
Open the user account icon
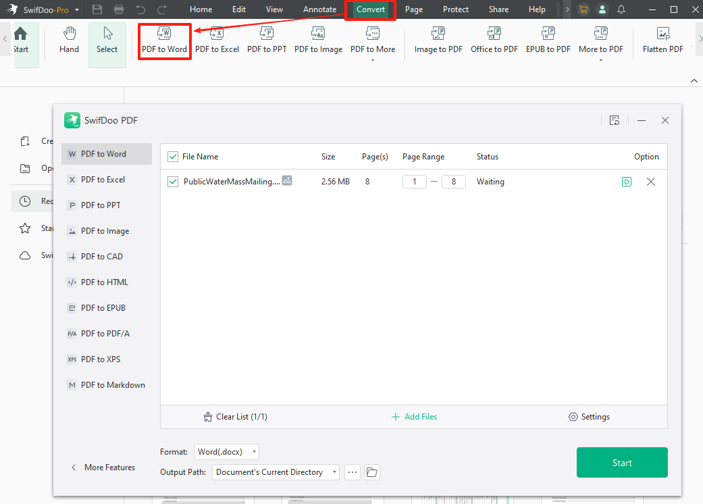tap(602, 9)
